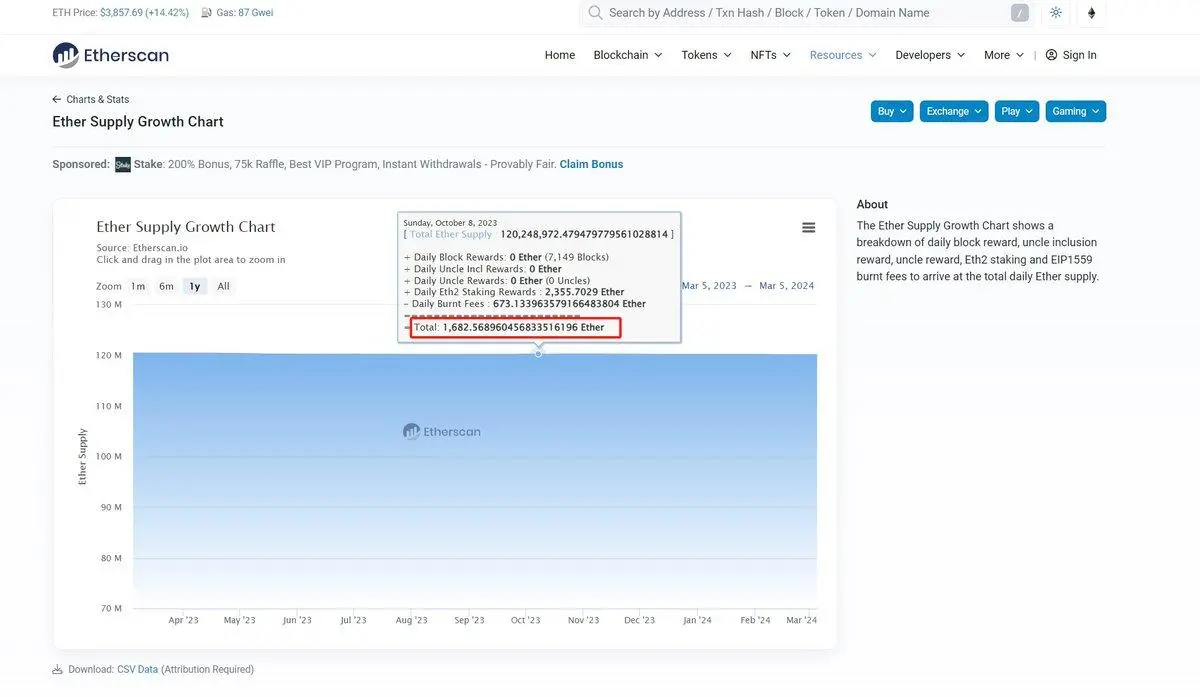Select the 1y zoom range
Screen dimensions: 1200x697
195,286
